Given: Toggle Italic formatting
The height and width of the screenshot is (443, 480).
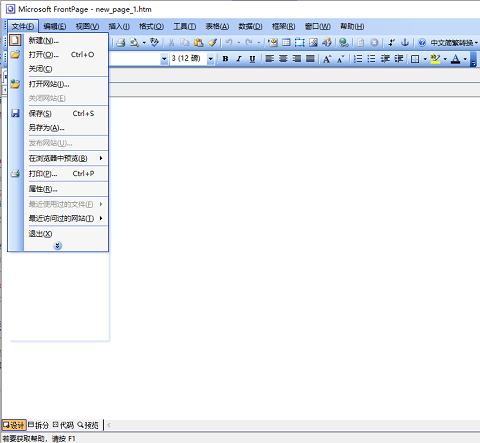Looking at the screenshot, I should pyautogui.click(x=239, y=59).
